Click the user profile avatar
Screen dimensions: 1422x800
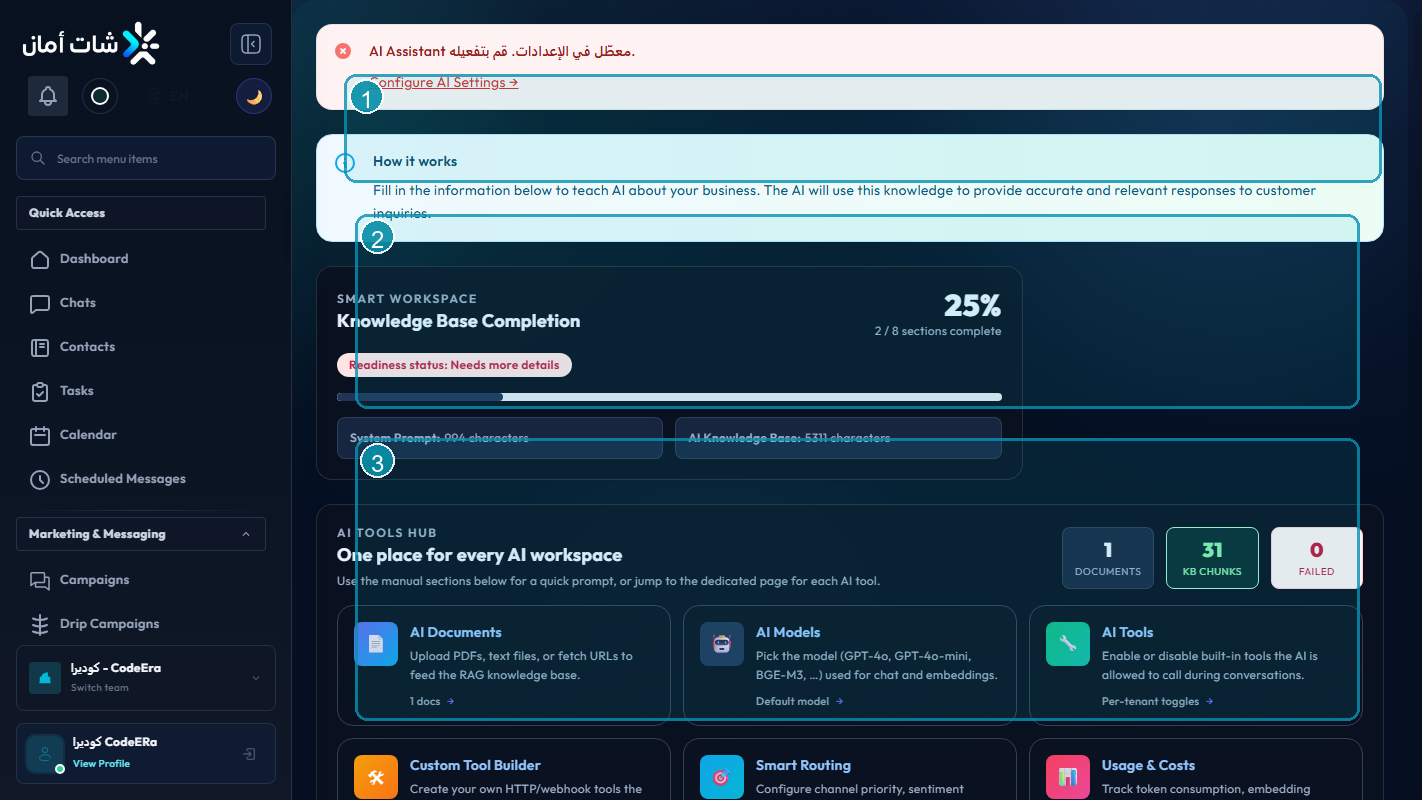coord(45,754)
